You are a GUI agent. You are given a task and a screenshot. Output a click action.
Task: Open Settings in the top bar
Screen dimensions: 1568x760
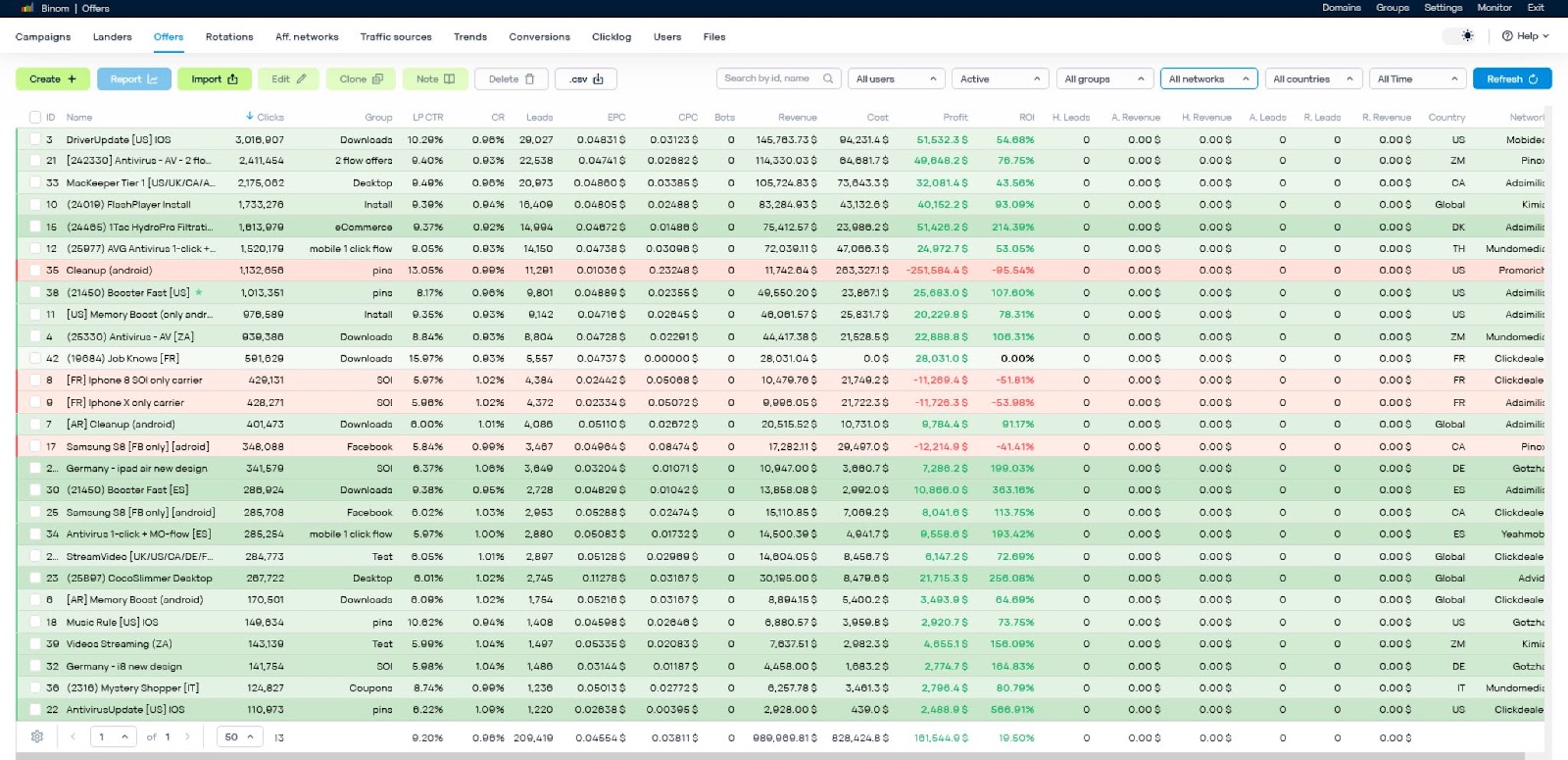point(1443,8)
